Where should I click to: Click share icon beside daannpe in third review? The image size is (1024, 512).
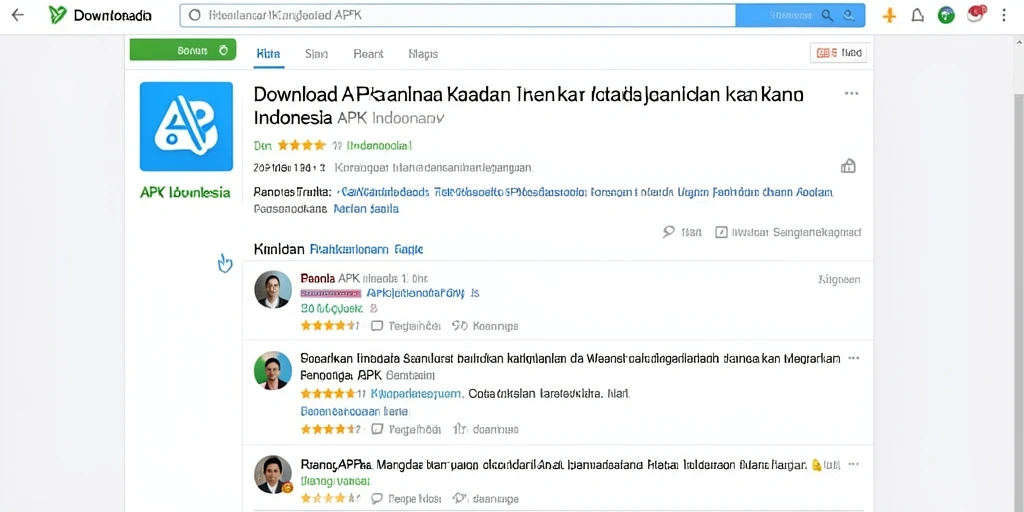point(460,499)
